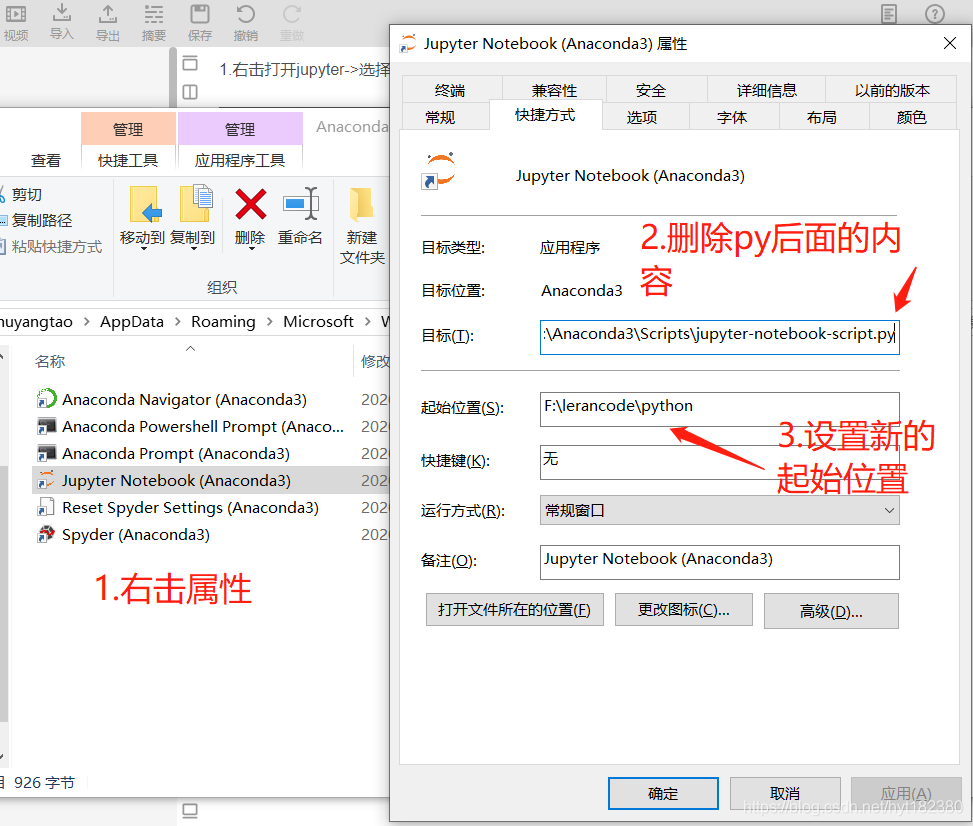Click into the 起始位置 start-in field
Viewport: 973px width, 826px height.
pos(719,409)
